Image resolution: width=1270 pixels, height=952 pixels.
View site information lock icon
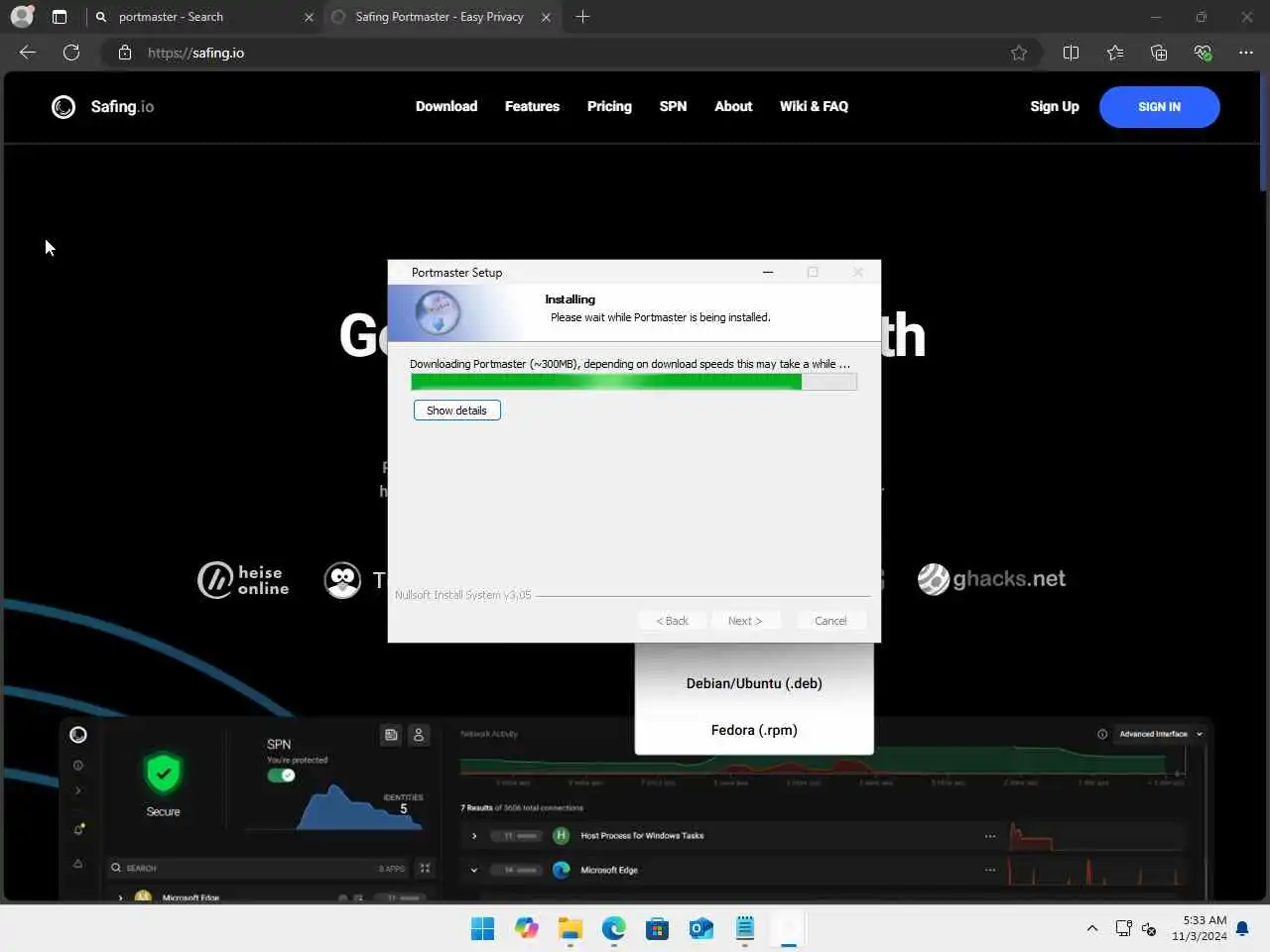coord(125,53)
